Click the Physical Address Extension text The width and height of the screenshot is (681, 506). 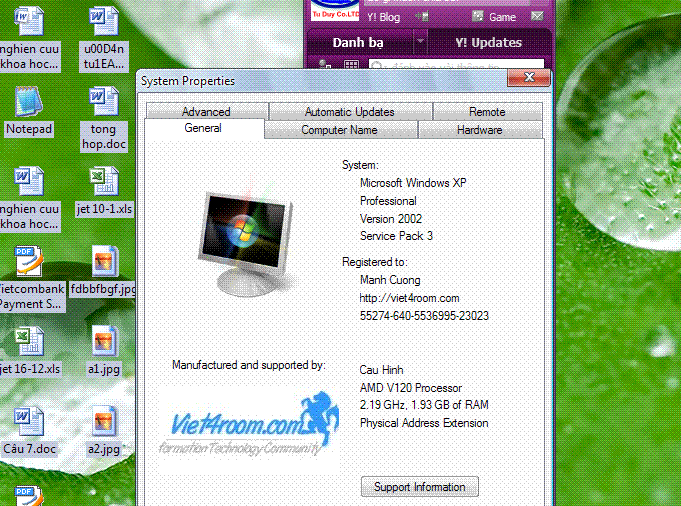point(424,423)
